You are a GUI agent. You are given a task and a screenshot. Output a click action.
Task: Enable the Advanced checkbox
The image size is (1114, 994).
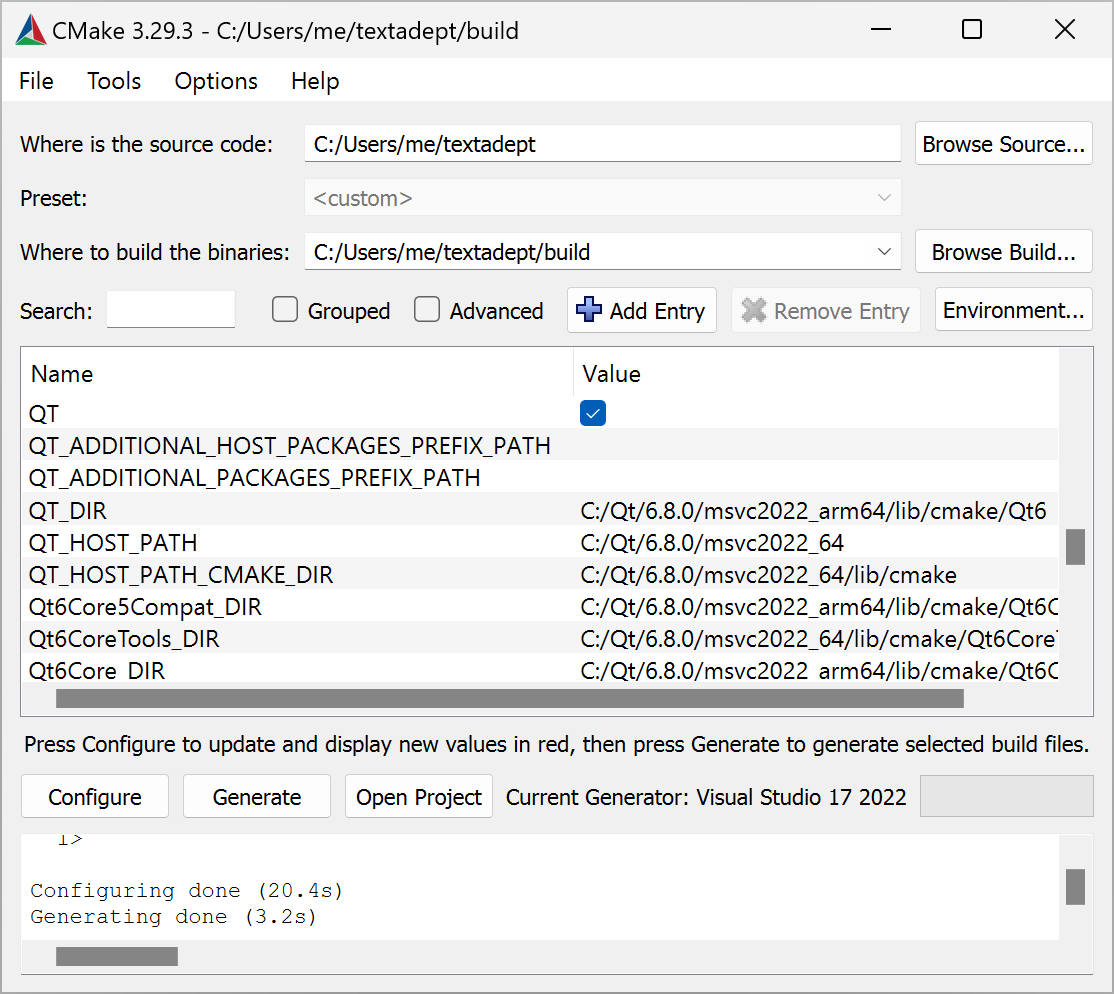[x=427, y=310]
